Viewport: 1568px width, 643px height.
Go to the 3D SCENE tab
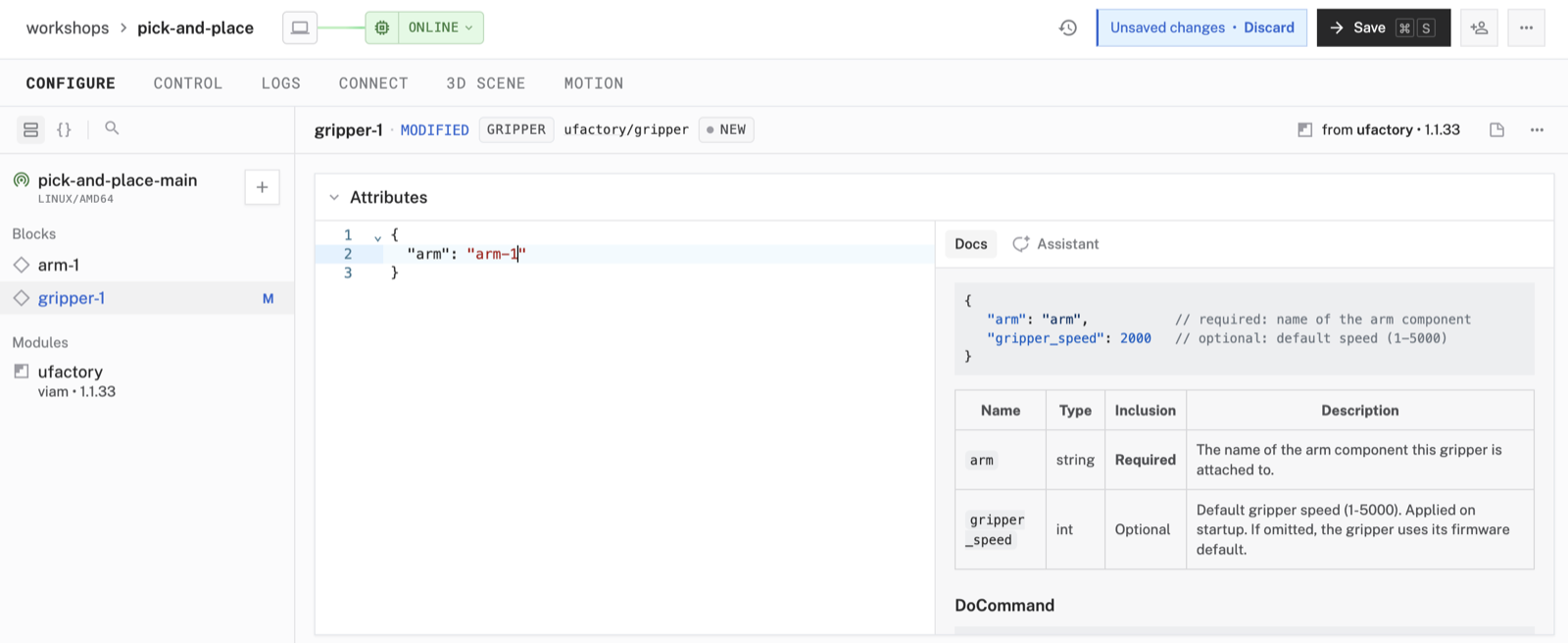coord(486,83)
